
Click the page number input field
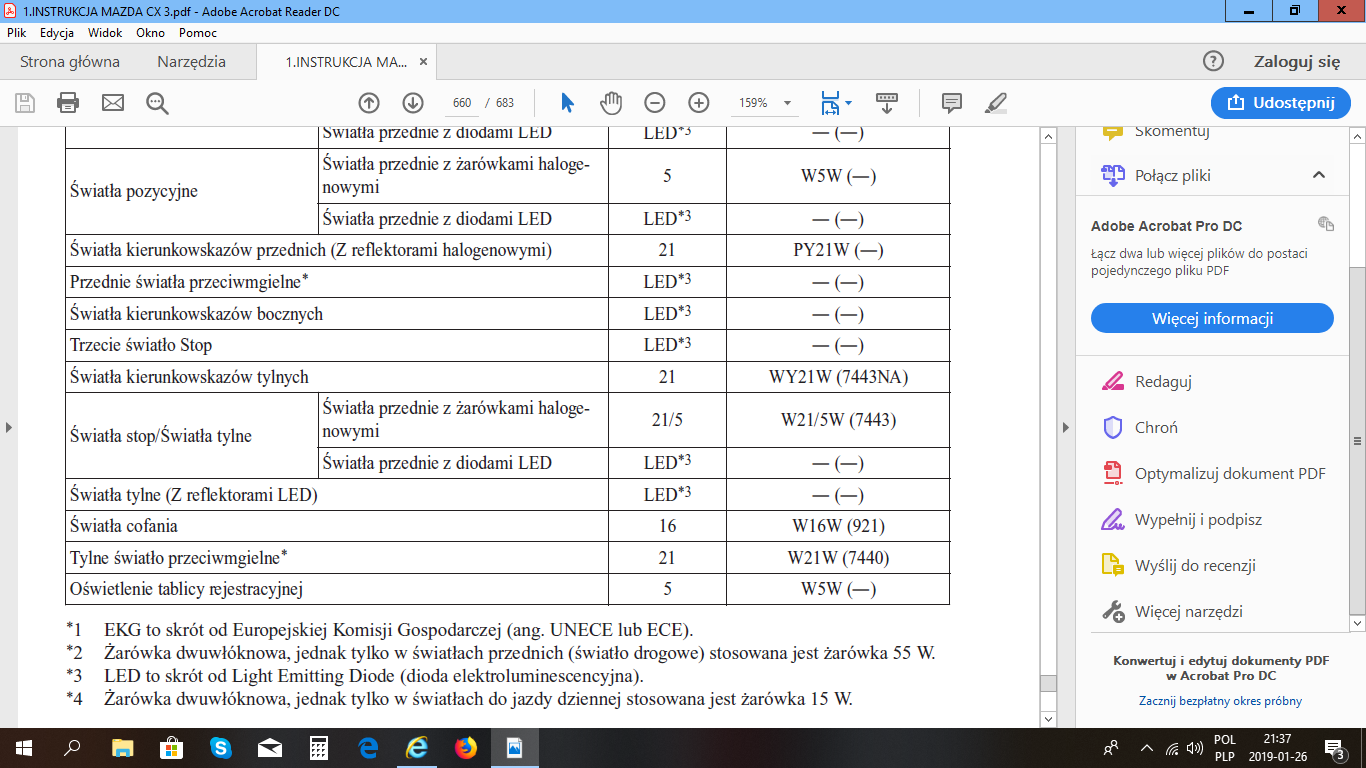click(x=462, y=103)
